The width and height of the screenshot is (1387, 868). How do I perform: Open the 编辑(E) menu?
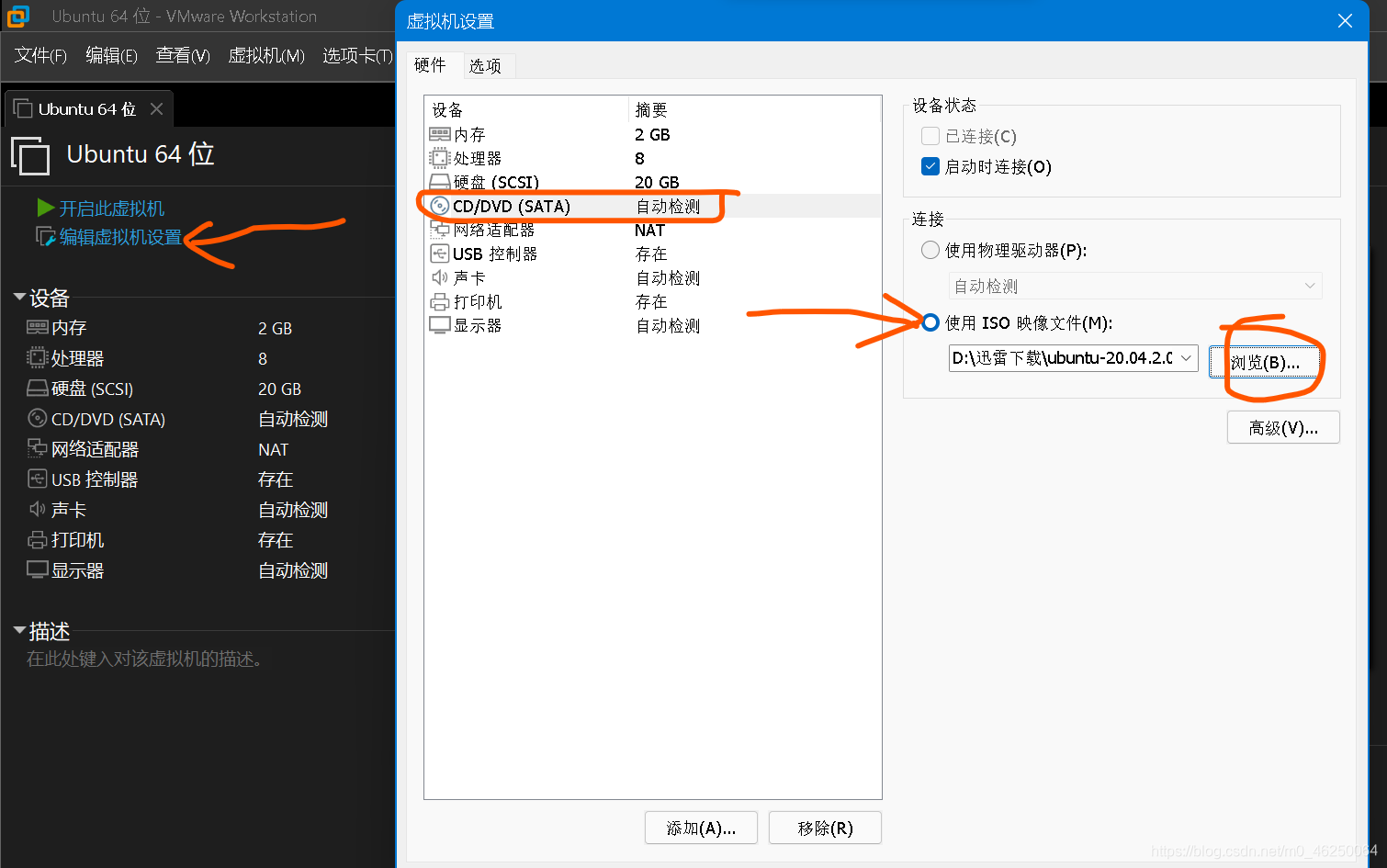111,55
